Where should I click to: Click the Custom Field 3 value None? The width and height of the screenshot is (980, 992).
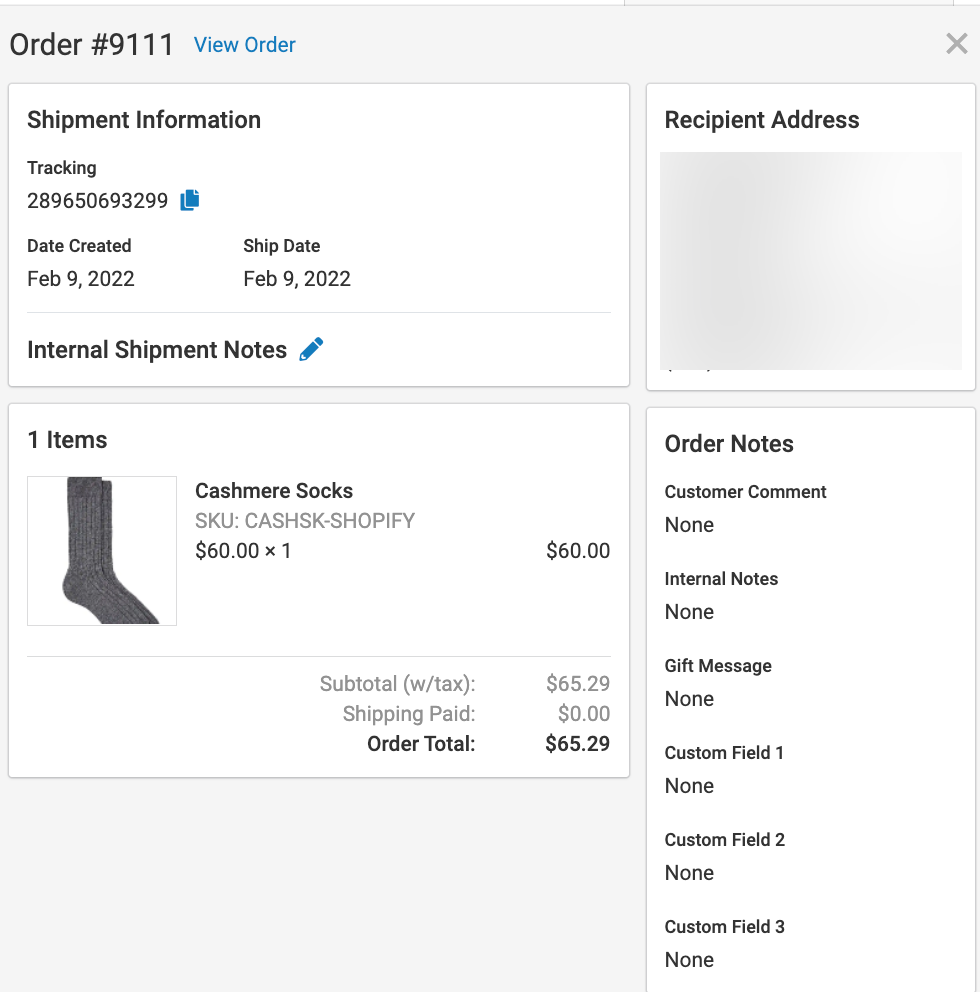point(689,960)
